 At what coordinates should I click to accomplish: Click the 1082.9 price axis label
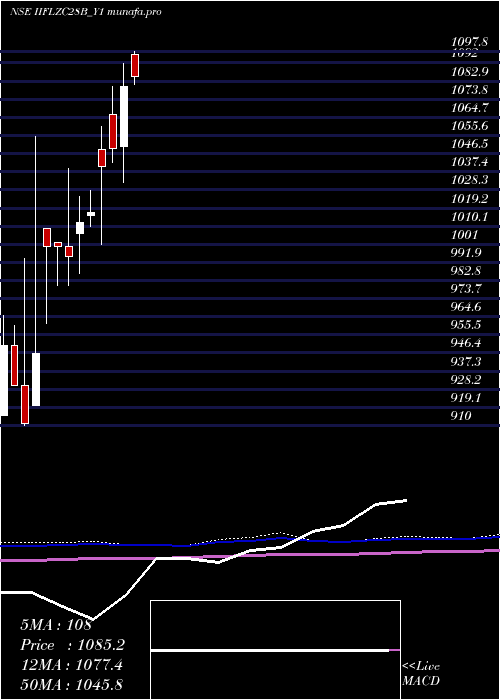470,72
